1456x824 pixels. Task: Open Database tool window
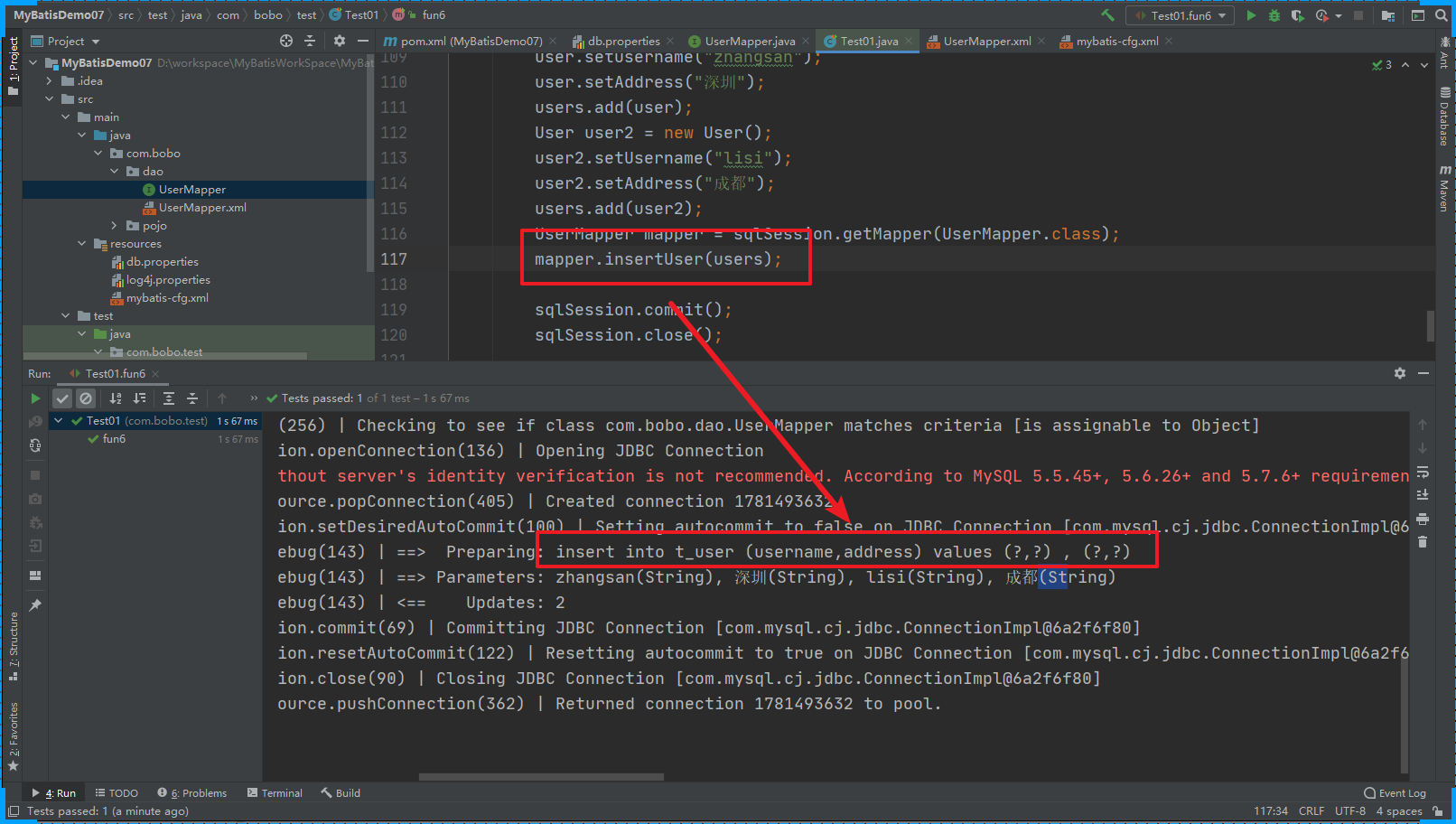1444,117
